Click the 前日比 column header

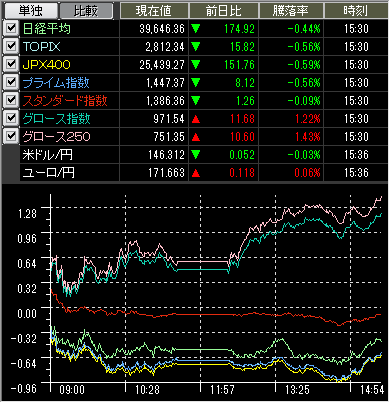click(x=224, y=11)
